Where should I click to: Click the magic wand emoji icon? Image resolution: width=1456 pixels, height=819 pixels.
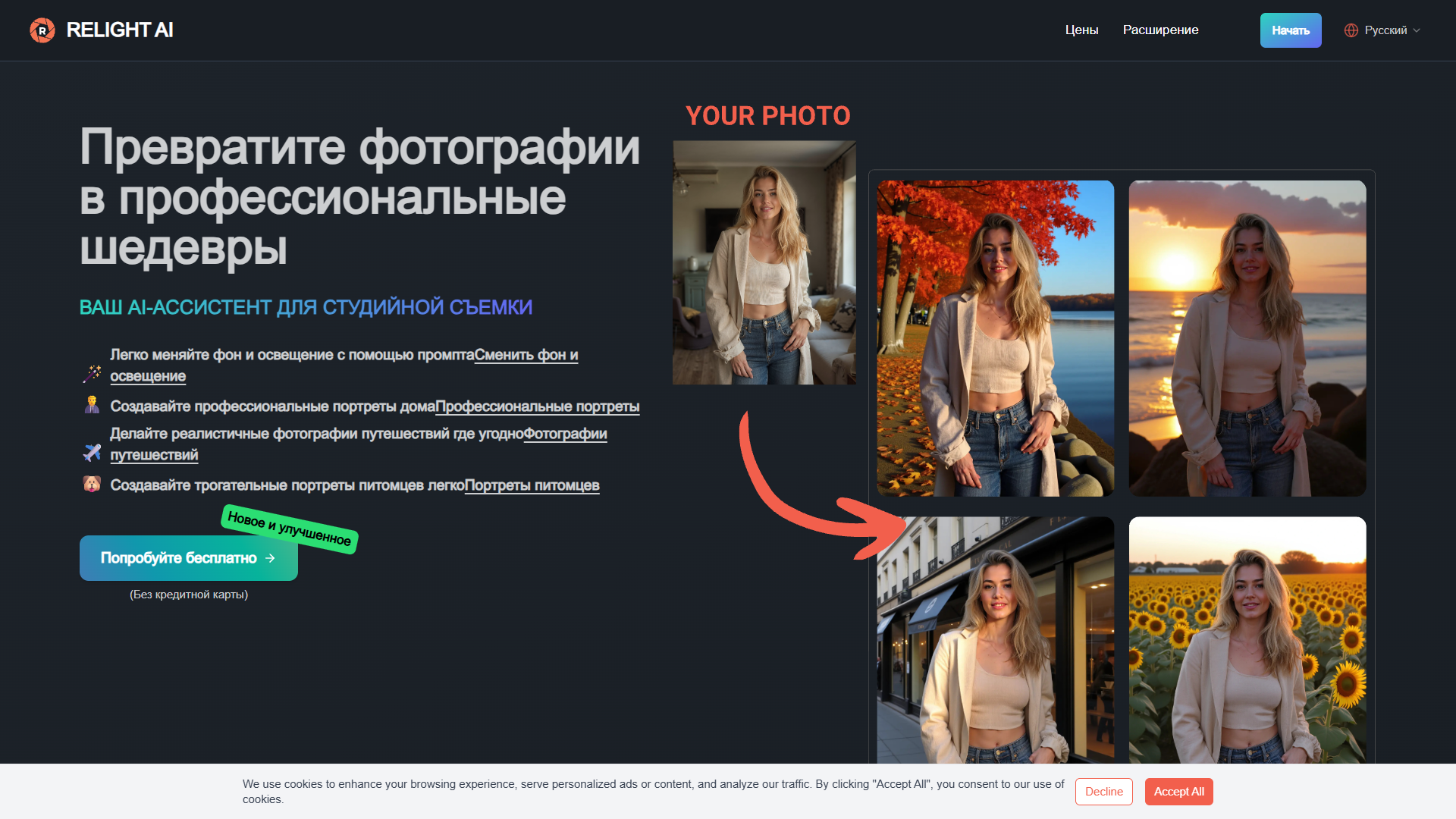coord(92,374)
